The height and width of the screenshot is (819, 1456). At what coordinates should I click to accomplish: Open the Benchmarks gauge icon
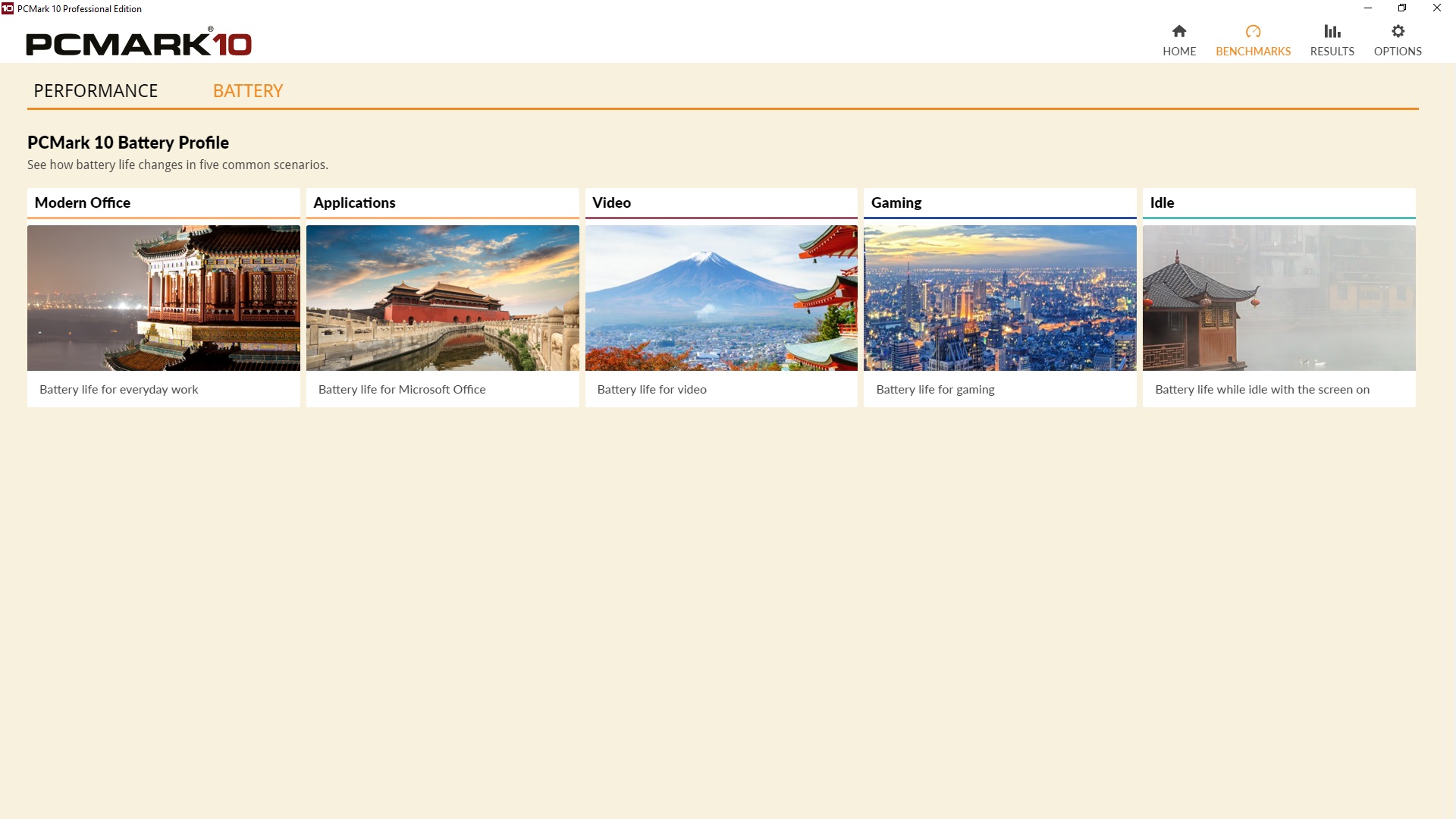(x=1253, y=31)
